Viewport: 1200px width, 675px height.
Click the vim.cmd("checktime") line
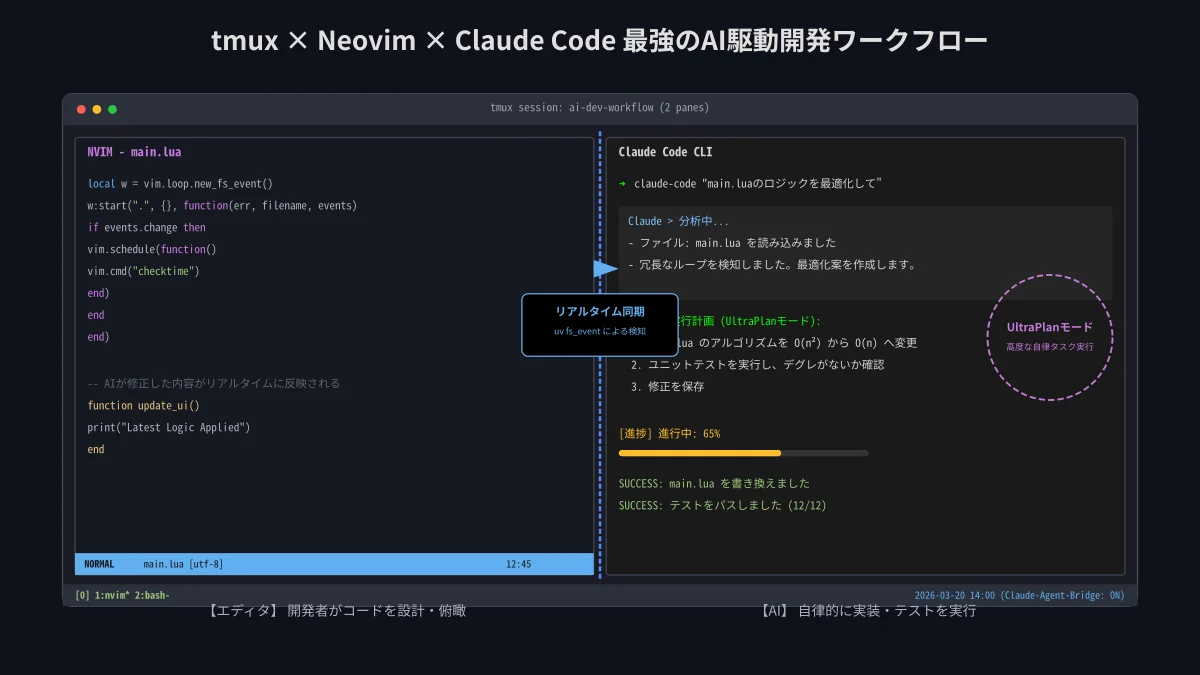(144, 272)
